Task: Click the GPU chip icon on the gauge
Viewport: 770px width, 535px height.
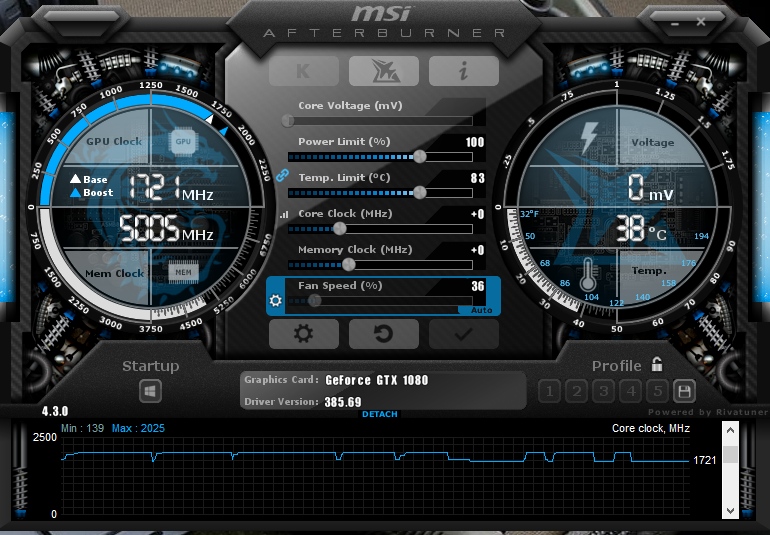Action: click(183, 141)
